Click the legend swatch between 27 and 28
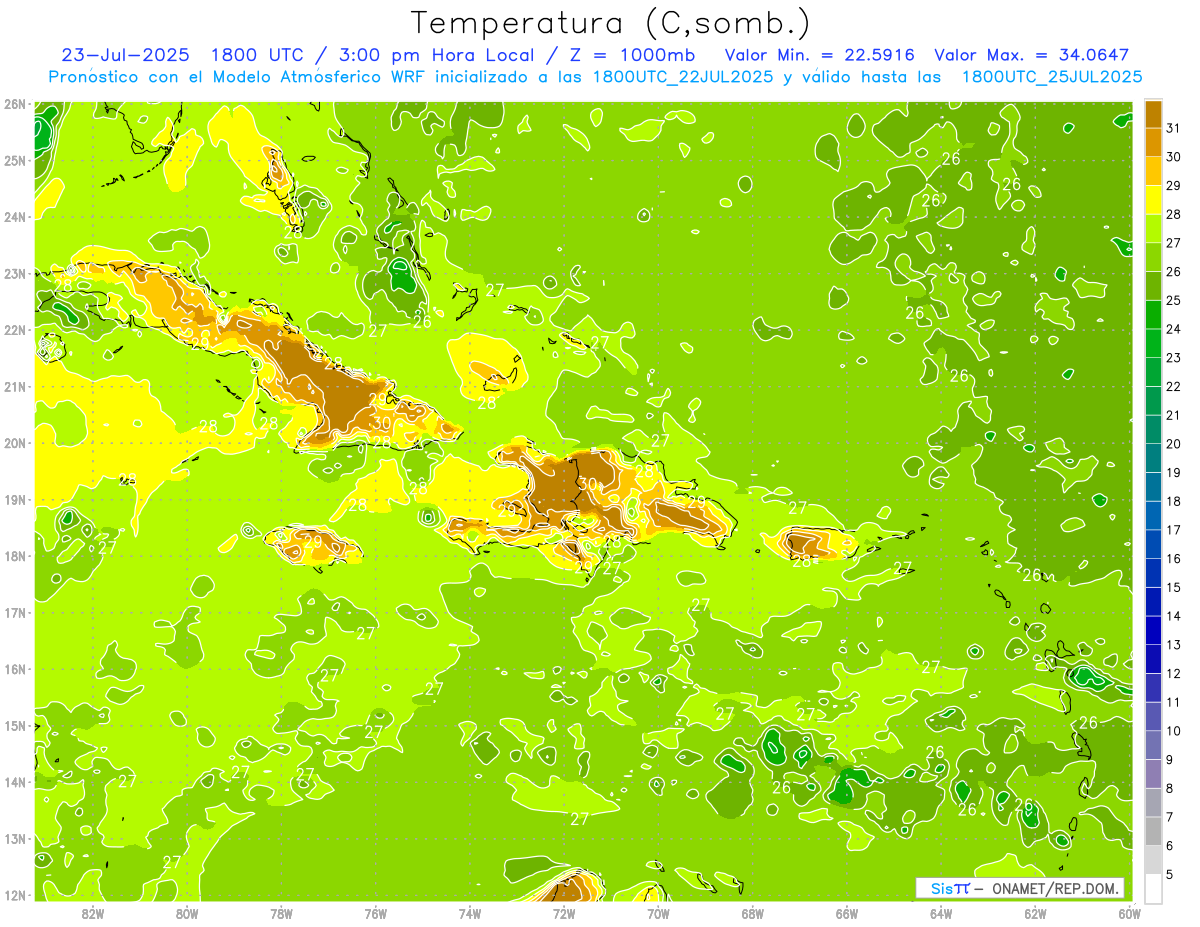1200x927 pixels. tap(1152, 229)
